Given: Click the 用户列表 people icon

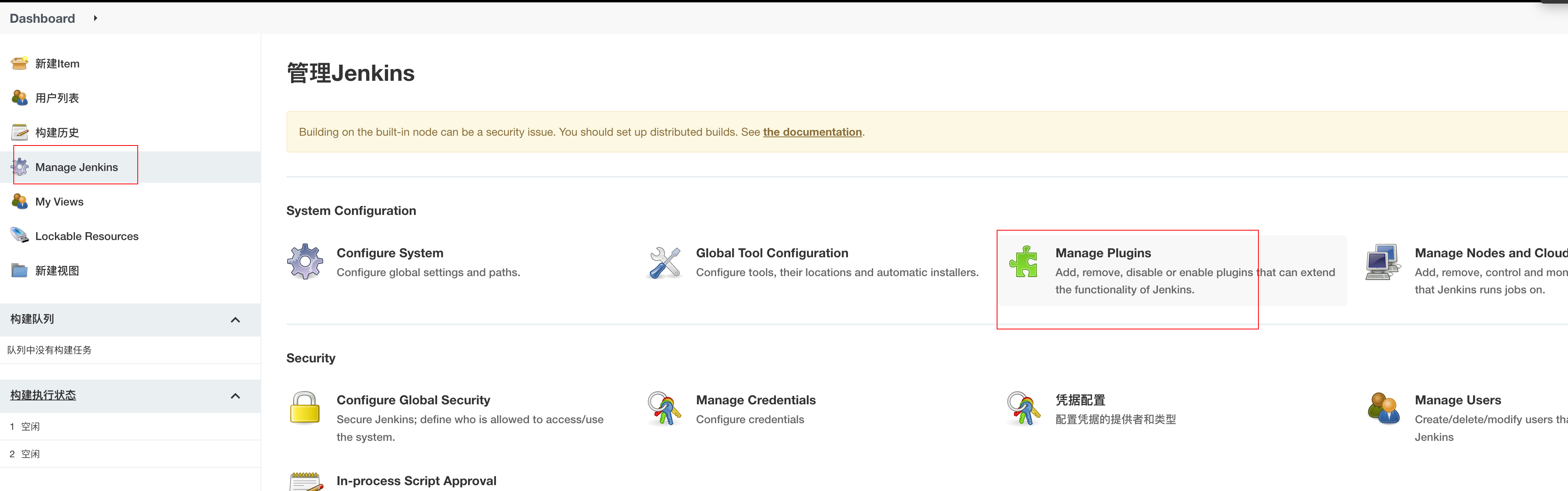Looking at the screenshot, I should [x=19, y=97].
